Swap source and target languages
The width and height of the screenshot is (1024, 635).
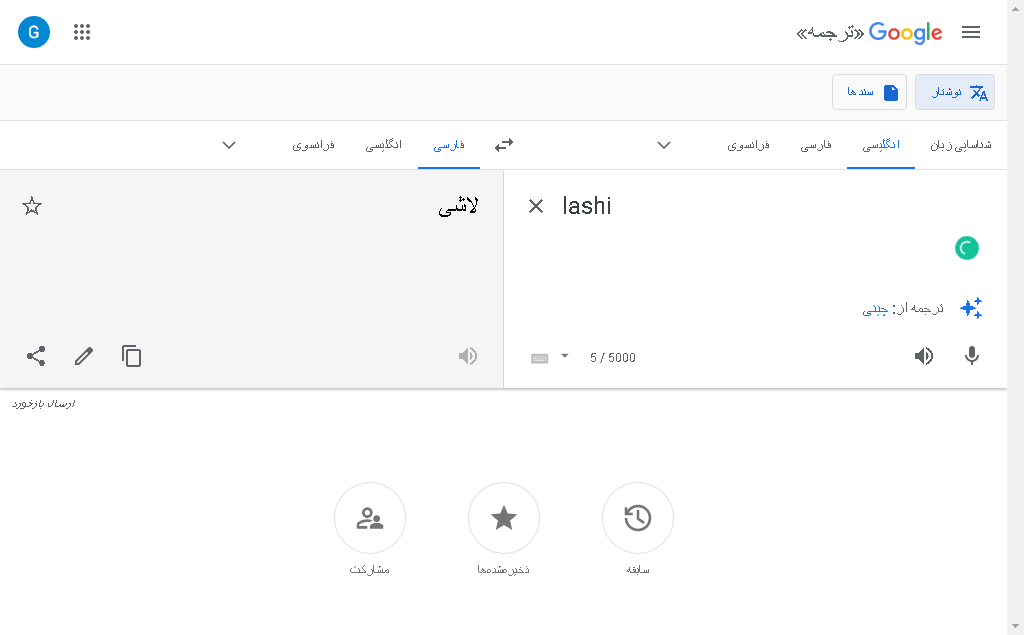click(x=504, y=145)
